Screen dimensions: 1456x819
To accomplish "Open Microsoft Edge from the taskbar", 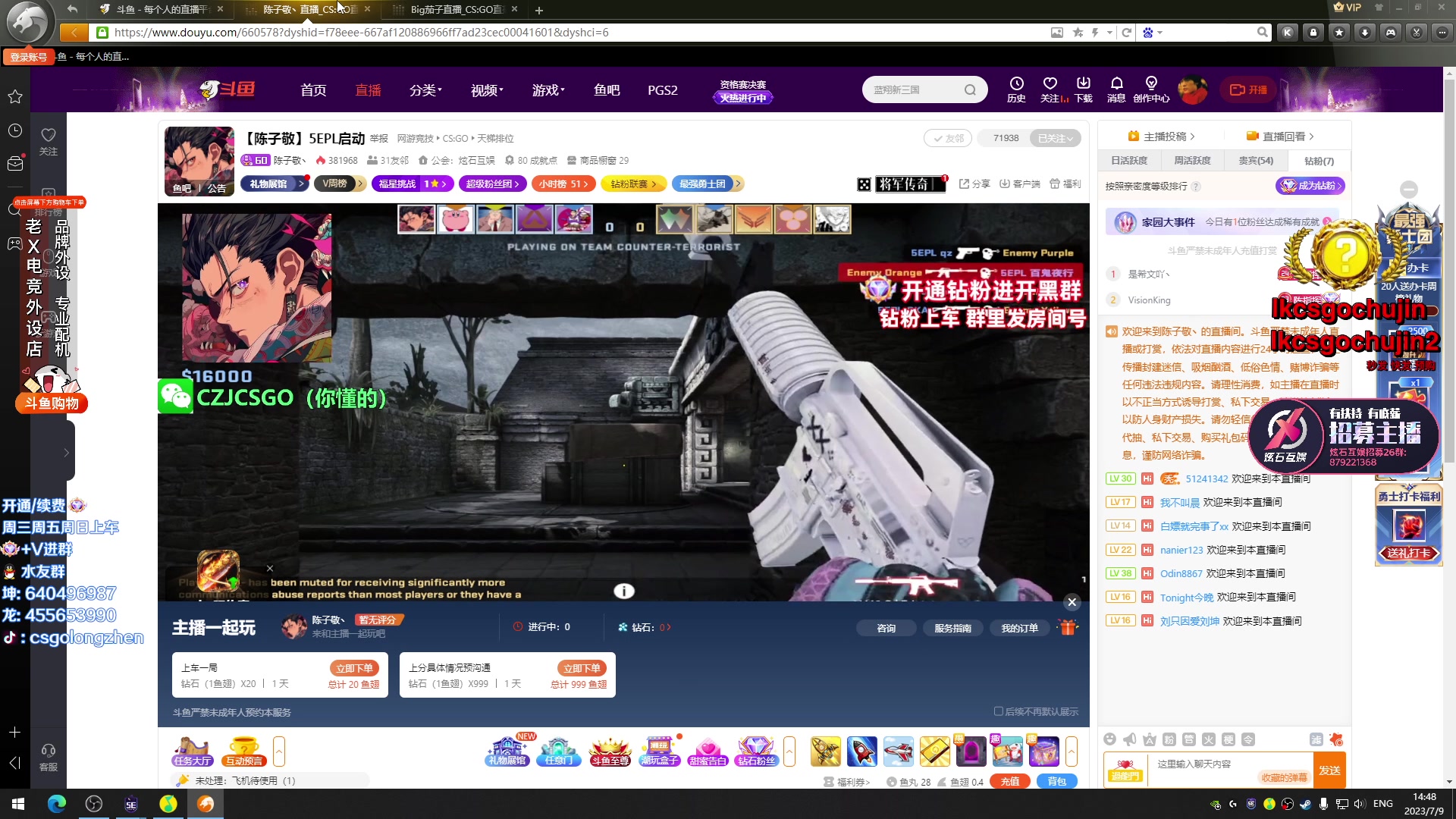I will pos(57,804).
